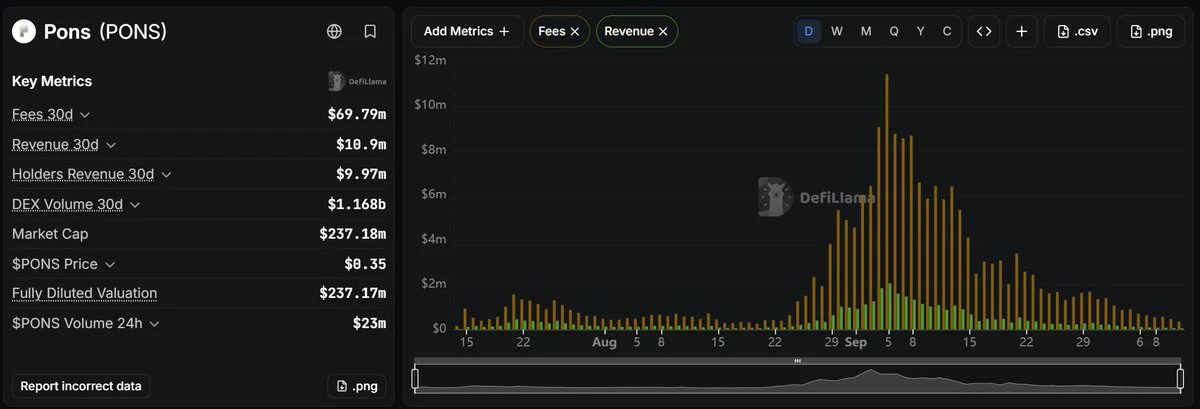Click the $12m y-axis label
1200x409 pixels.
pyautogui.click(x=431, y=60)
